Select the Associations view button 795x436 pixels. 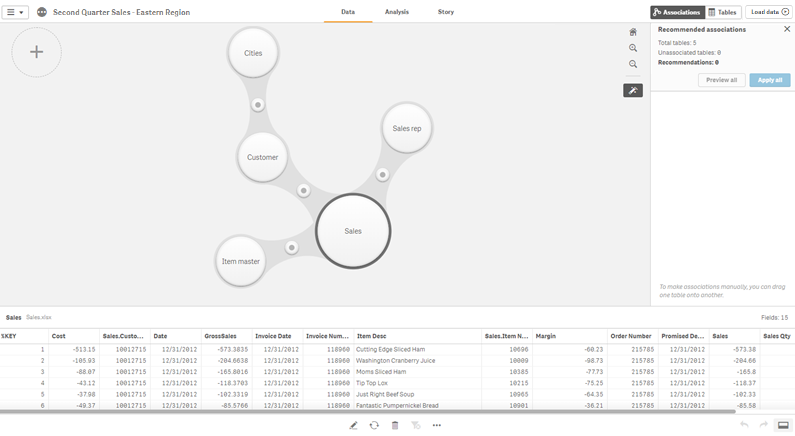677,12
